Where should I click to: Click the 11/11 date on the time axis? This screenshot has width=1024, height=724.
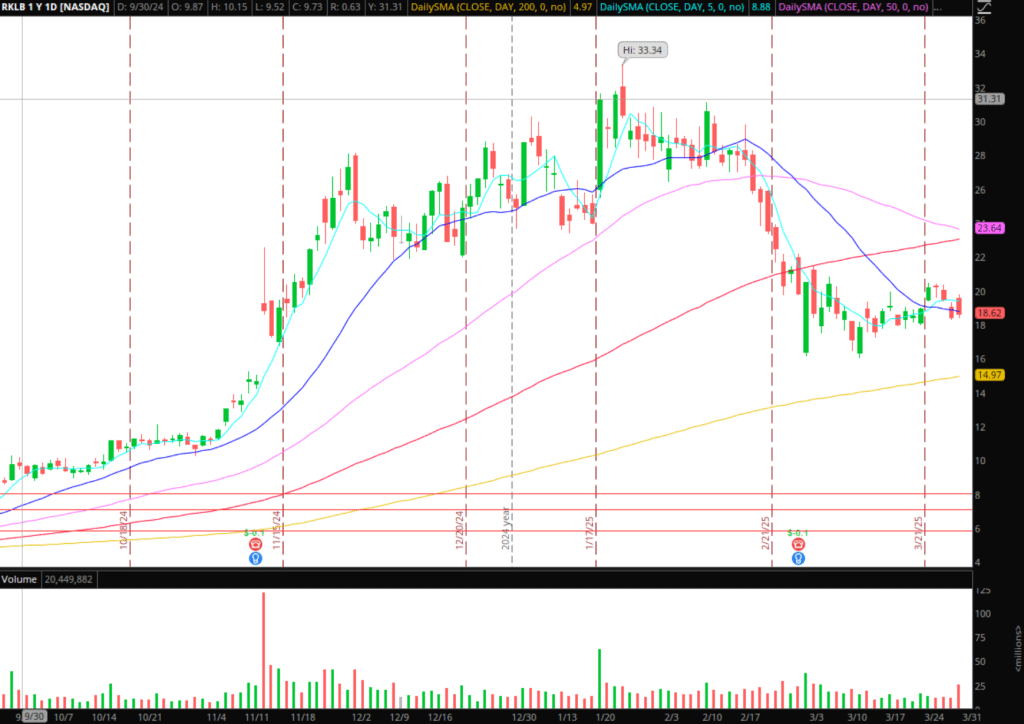point(257,717)
